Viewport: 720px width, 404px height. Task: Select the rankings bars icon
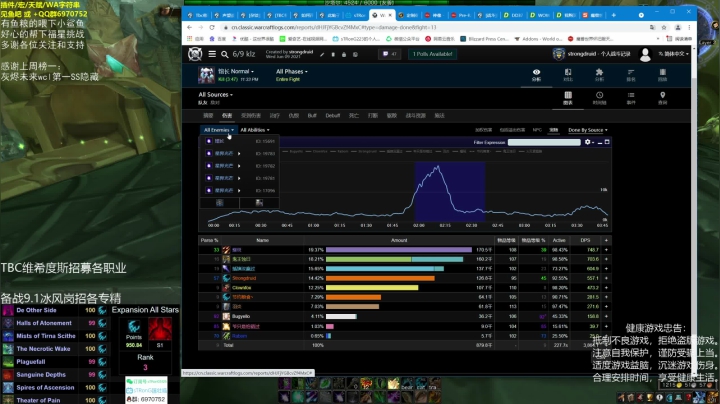tap(631, 75)
